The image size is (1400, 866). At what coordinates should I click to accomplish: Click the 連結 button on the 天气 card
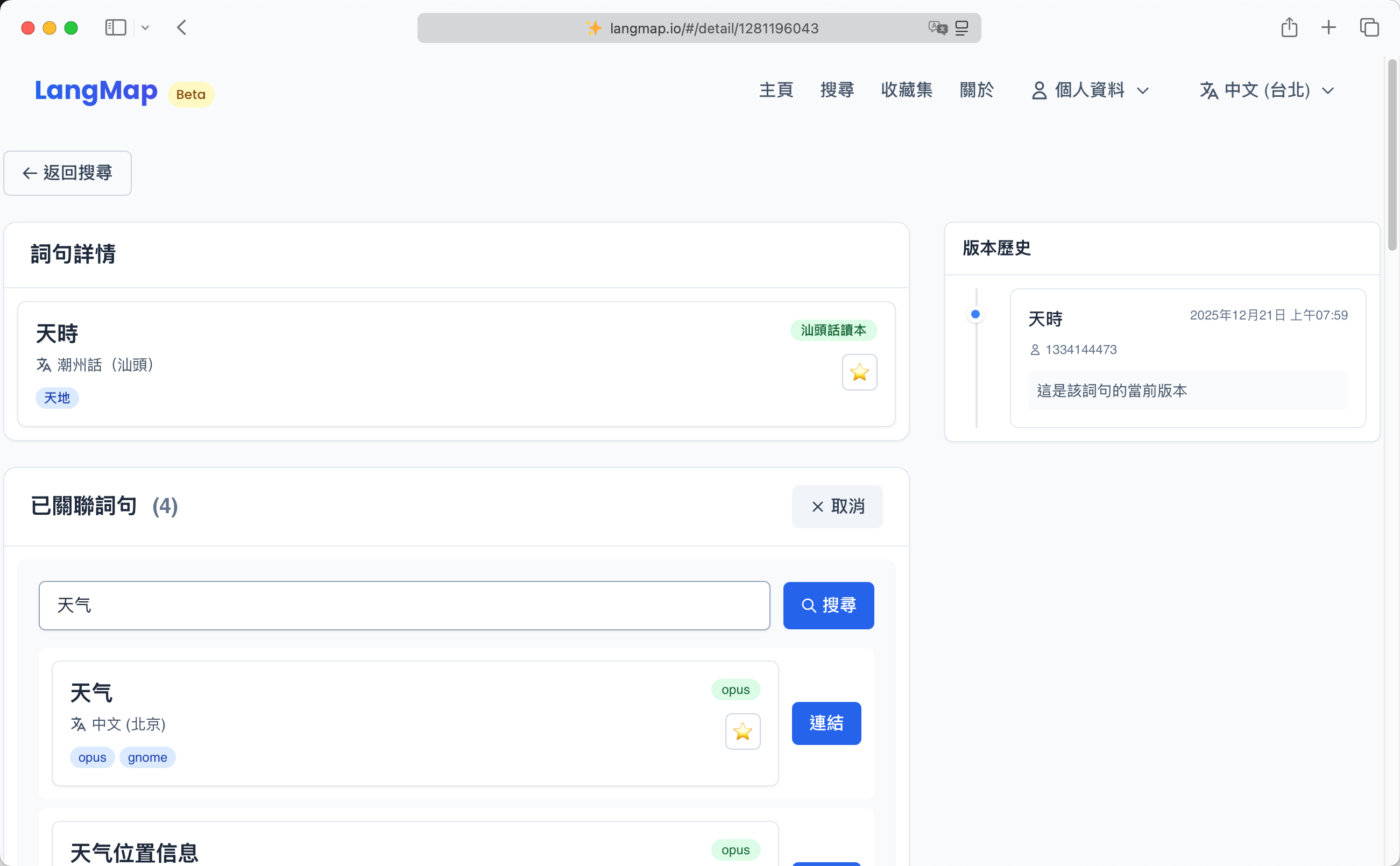pos(826,723)
